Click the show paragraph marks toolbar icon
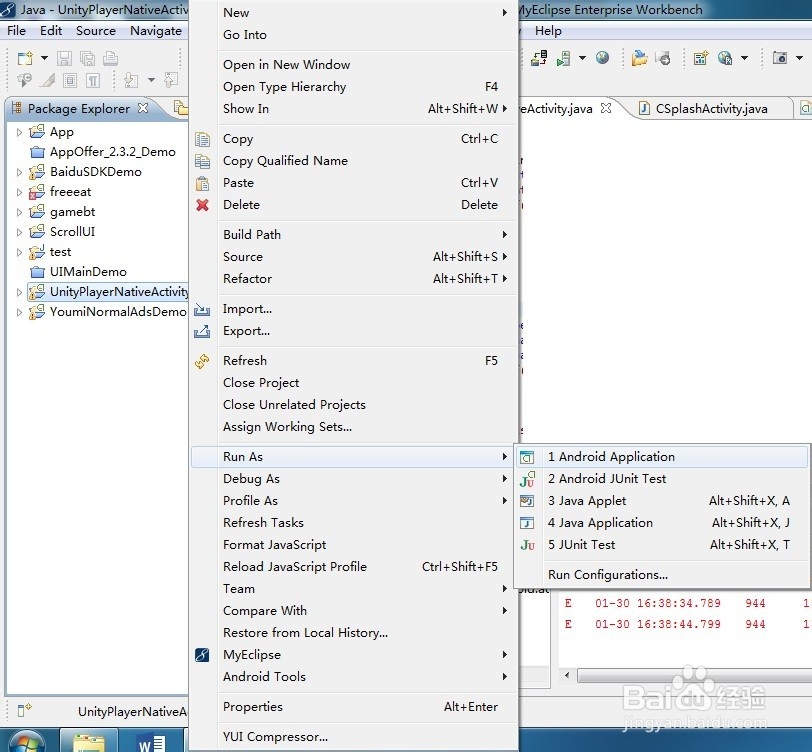 [x=93, y=80]
